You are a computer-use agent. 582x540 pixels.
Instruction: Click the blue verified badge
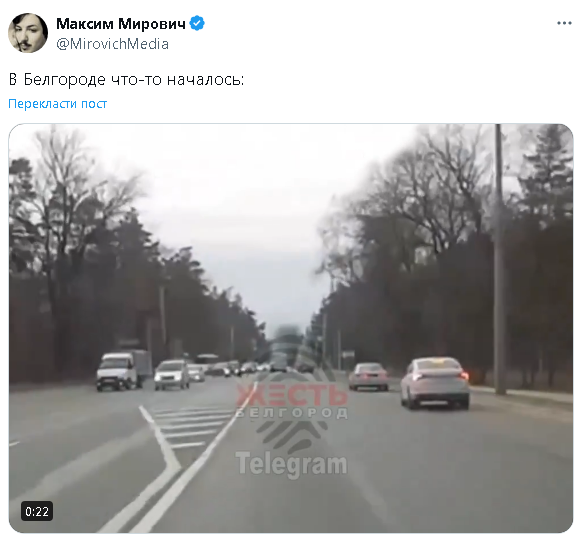click(x=197, y=23)
